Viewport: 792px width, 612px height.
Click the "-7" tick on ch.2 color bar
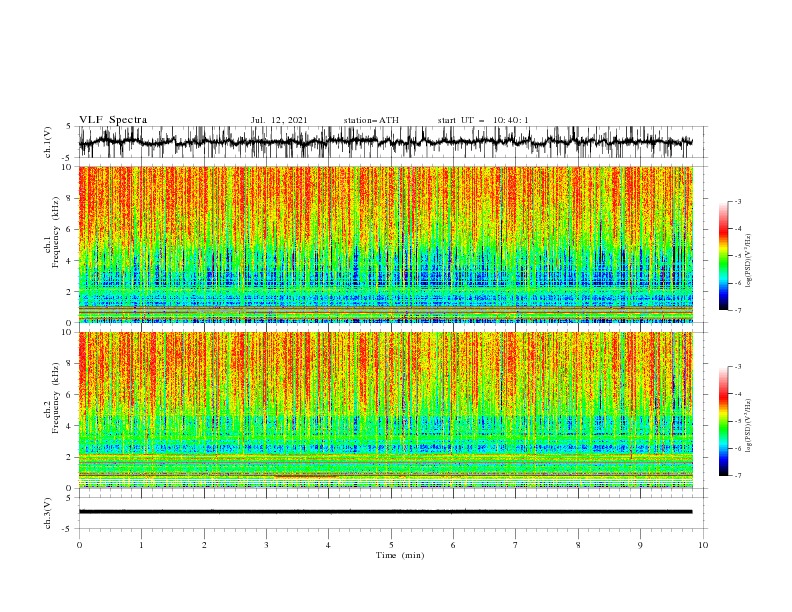[737, 475]
